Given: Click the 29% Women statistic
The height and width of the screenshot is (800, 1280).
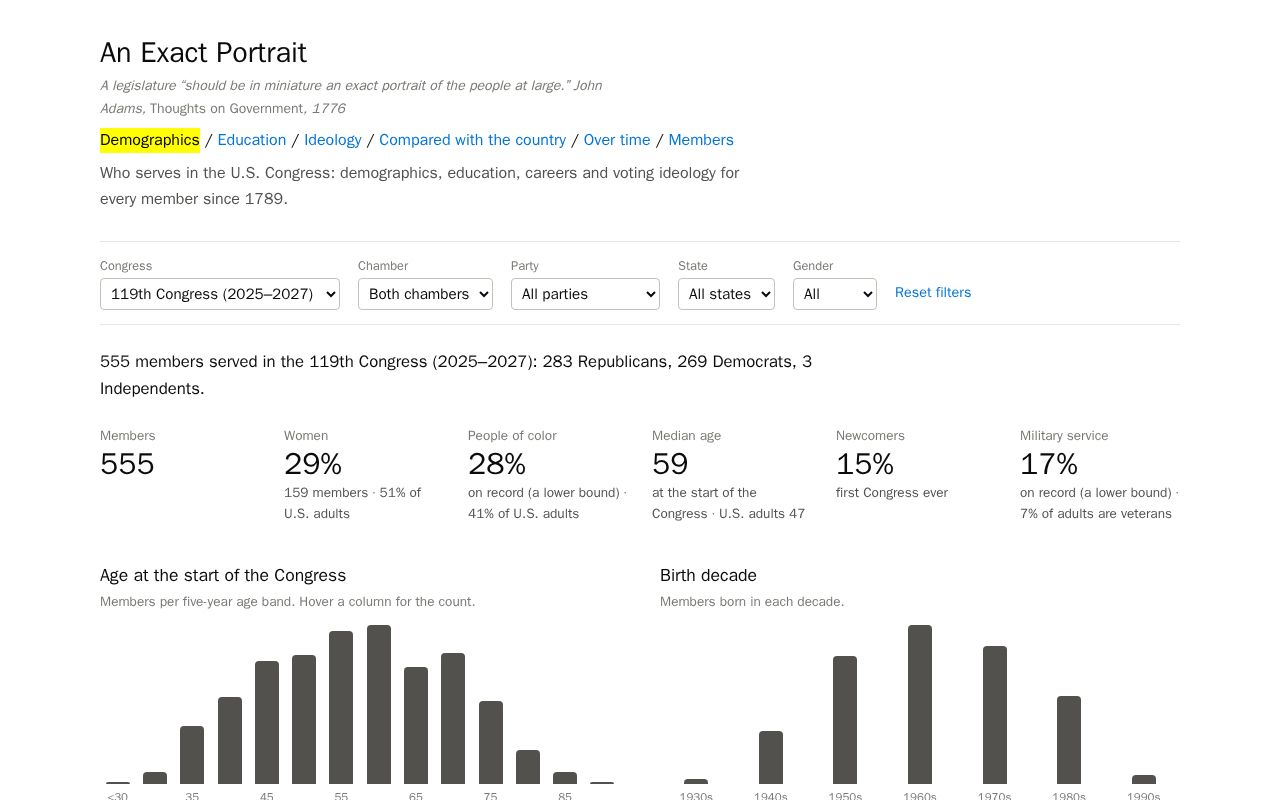Looking at the screenshot, I should (x=313, y=464).
